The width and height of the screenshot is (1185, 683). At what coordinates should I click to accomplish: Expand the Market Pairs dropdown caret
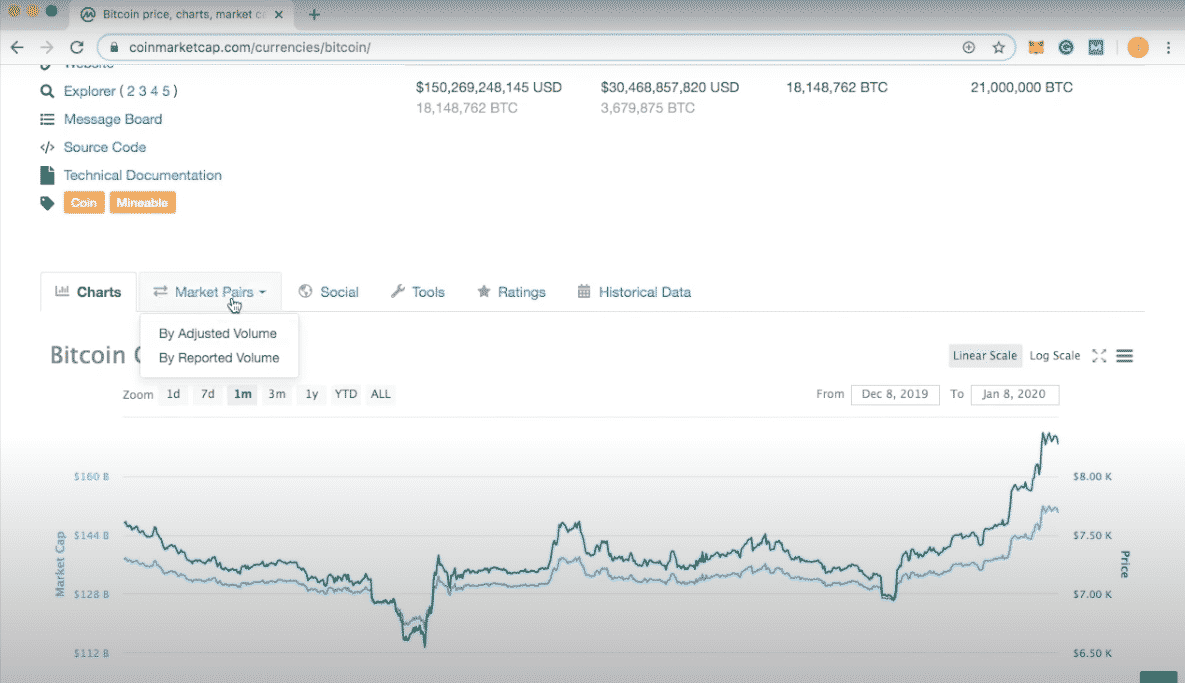262,292
